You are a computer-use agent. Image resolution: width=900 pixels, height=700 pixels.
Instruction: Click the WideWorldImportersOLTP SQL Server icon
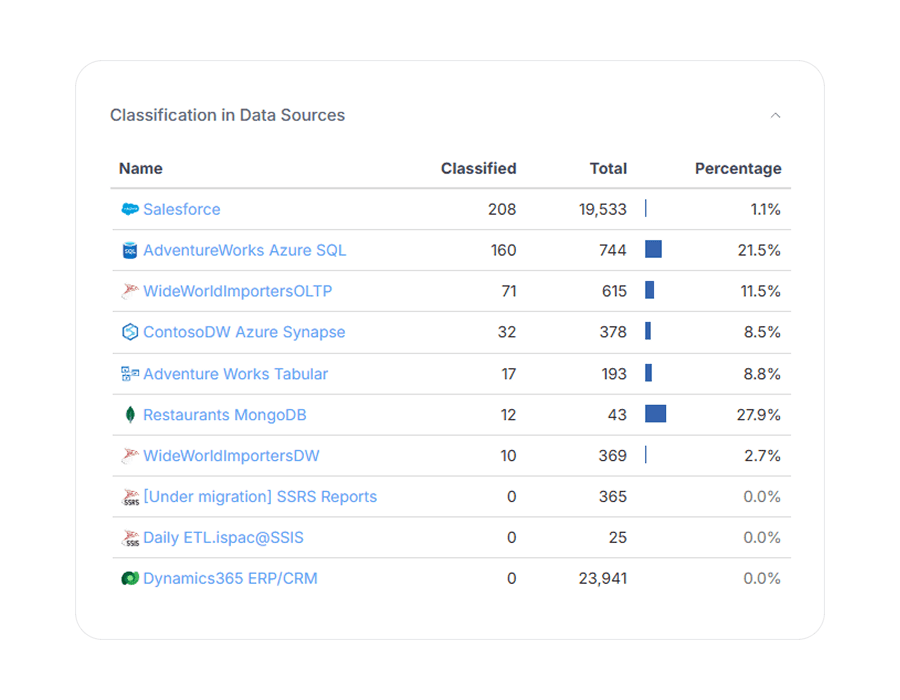coord(129,291)
